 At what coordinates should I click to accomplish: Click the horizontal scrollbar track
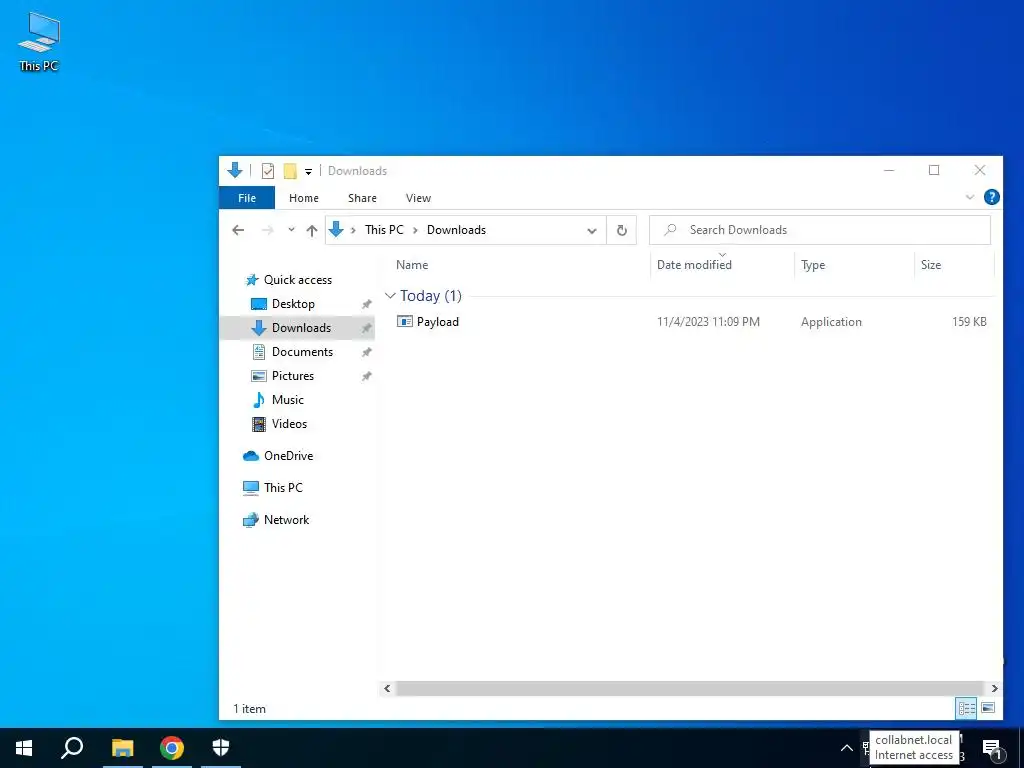tap(690, 688)
